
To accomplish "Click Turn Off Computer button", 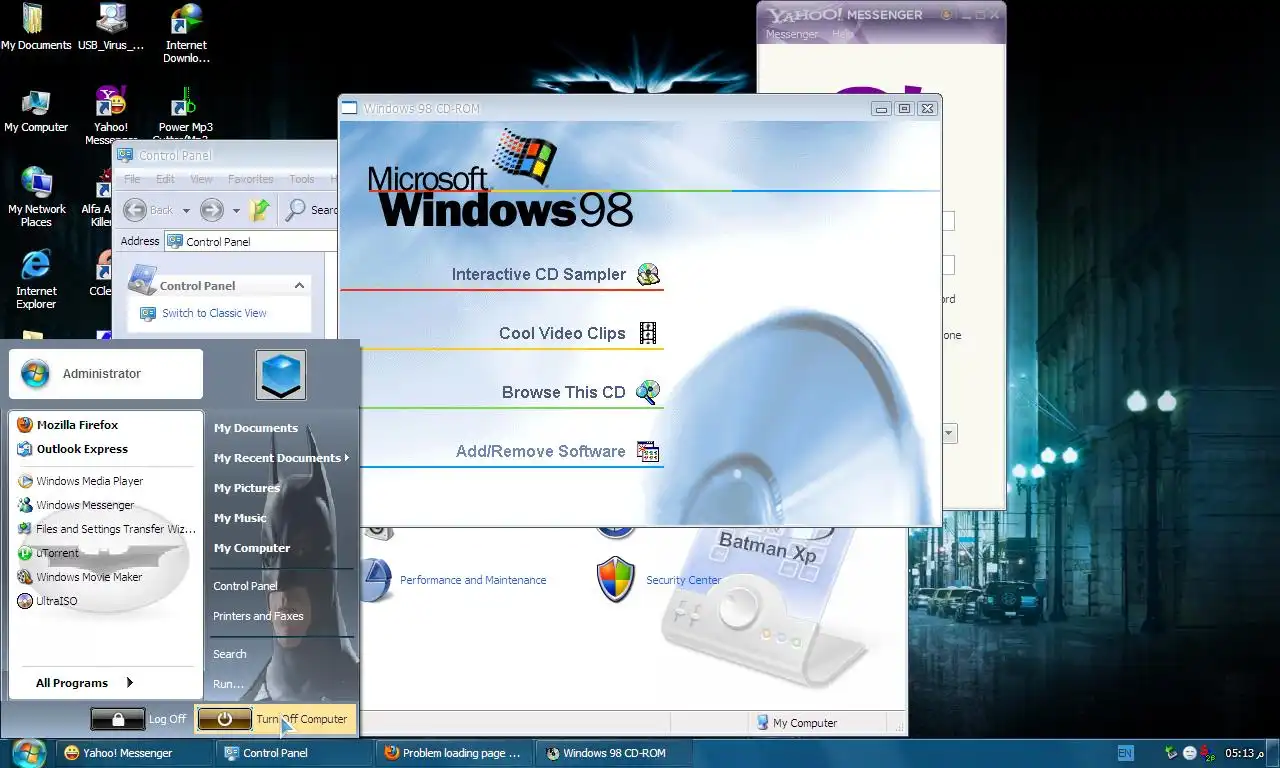I will click(275, 719).
